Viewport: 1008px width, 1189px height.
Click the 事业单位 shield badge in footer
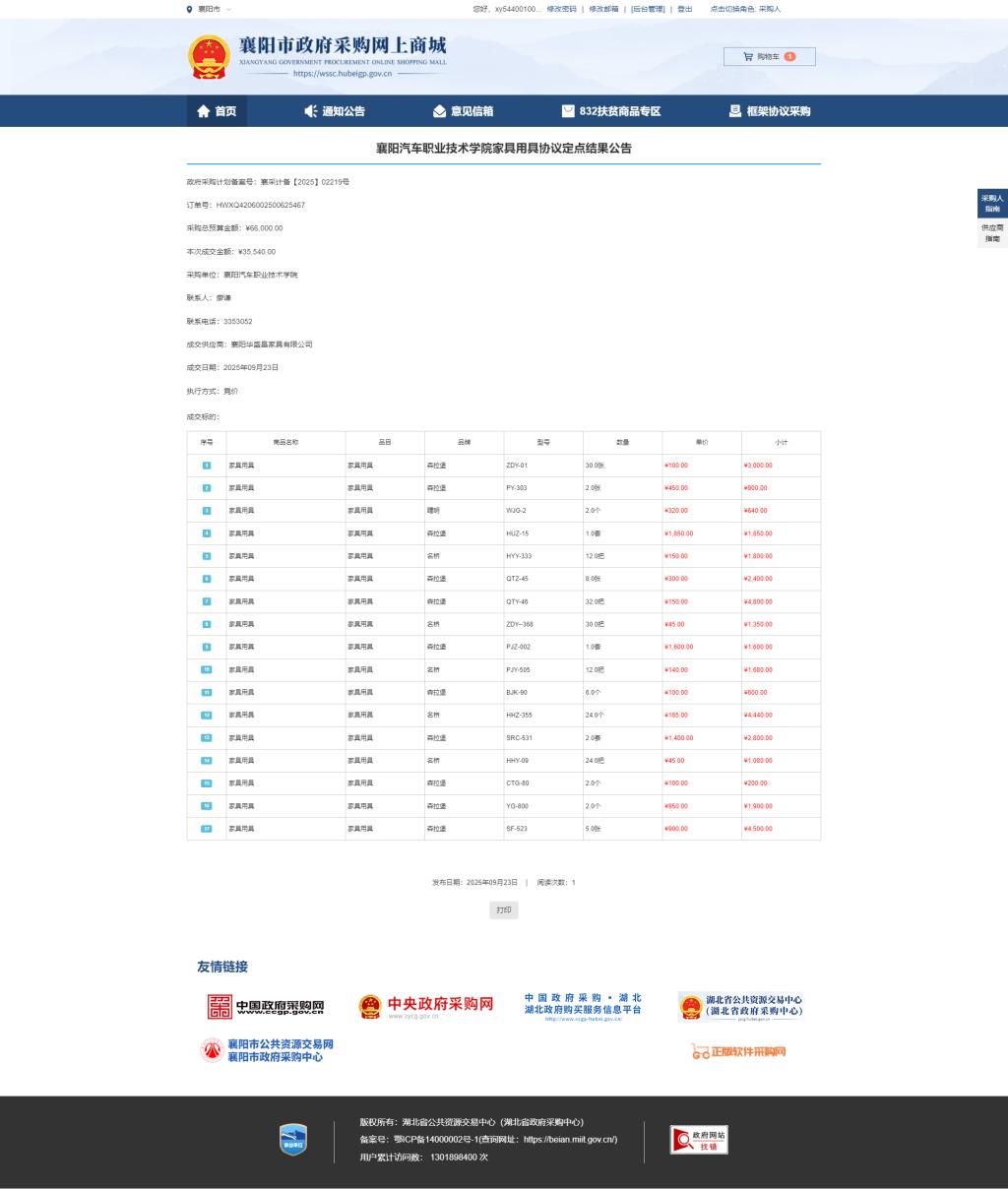point(293,1139)
